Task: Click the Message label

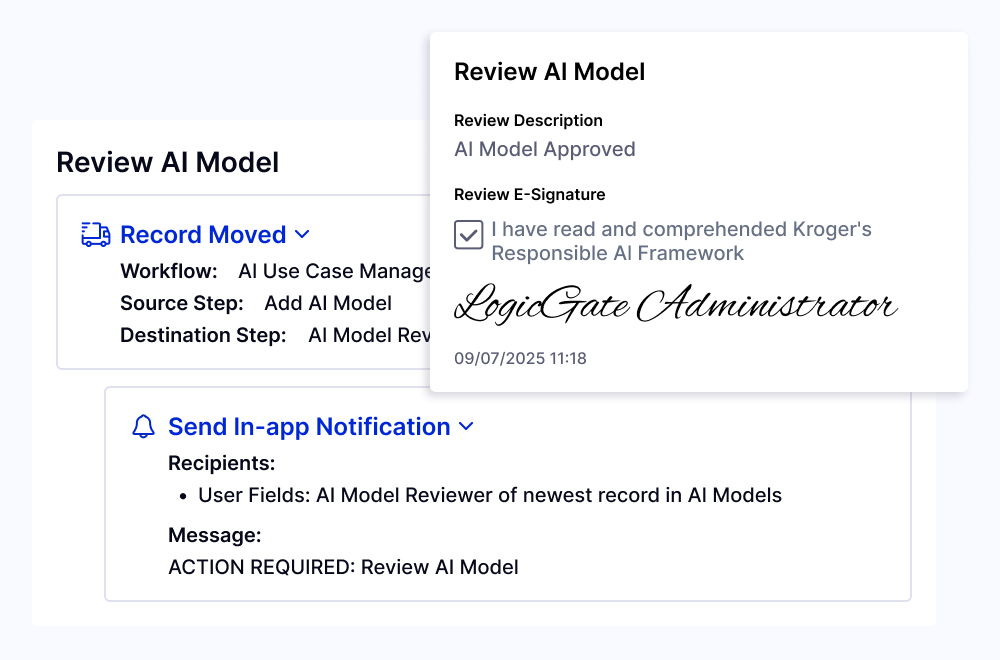Action: (x=214, y=535)
